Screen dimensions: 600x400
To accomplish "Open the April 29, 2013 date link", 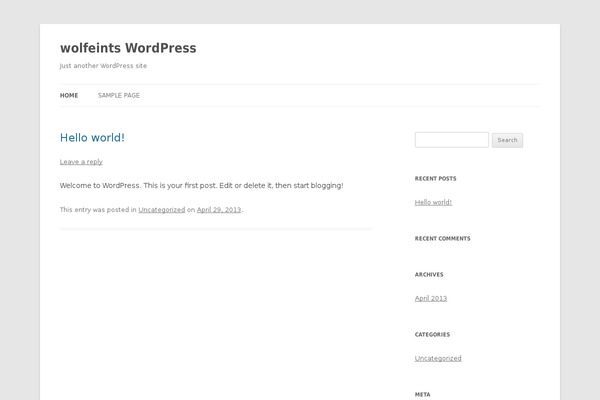I will point(219,210).
